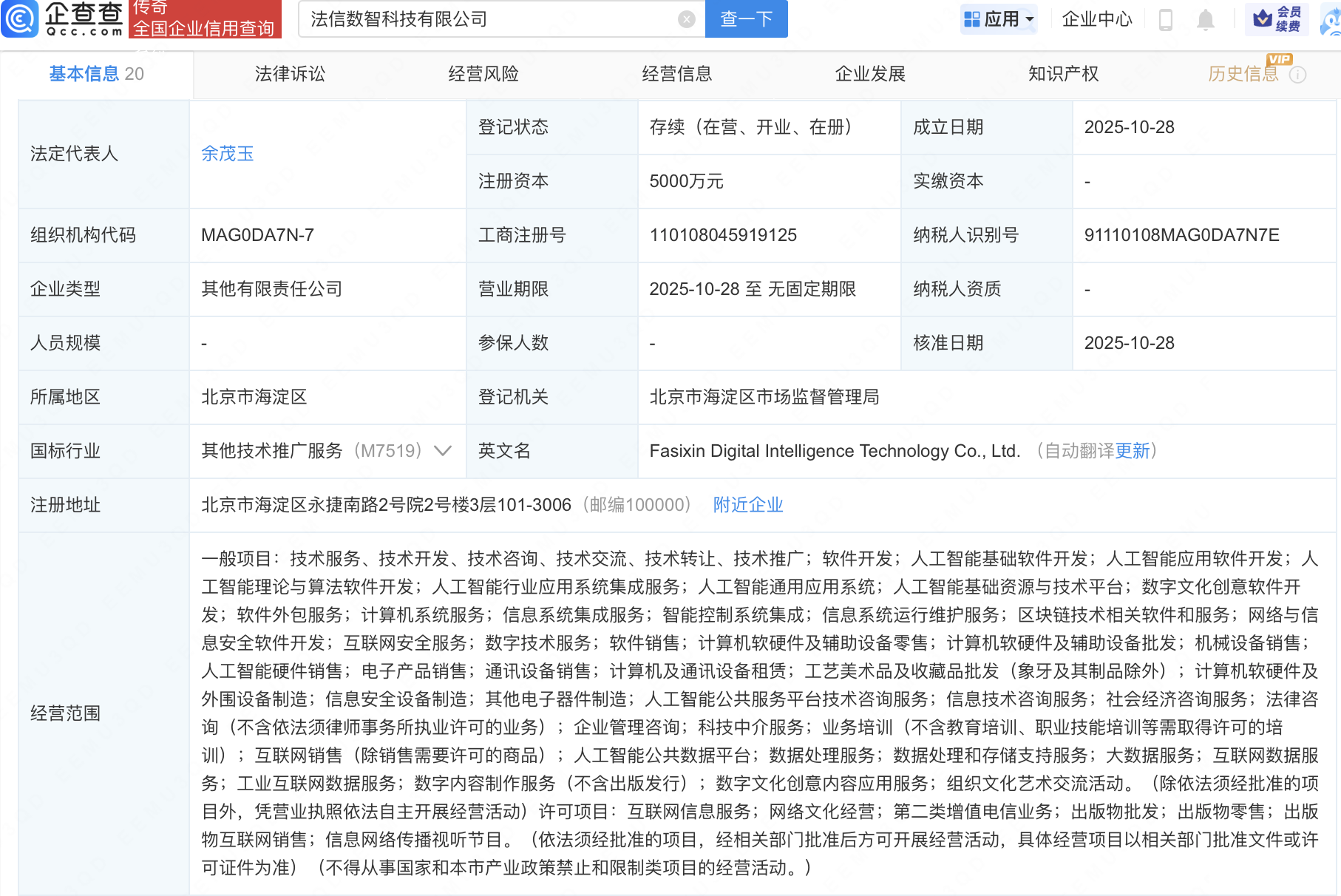Focus the company name search field
This screenshot has height=896, width=1341.
point(488,19)
